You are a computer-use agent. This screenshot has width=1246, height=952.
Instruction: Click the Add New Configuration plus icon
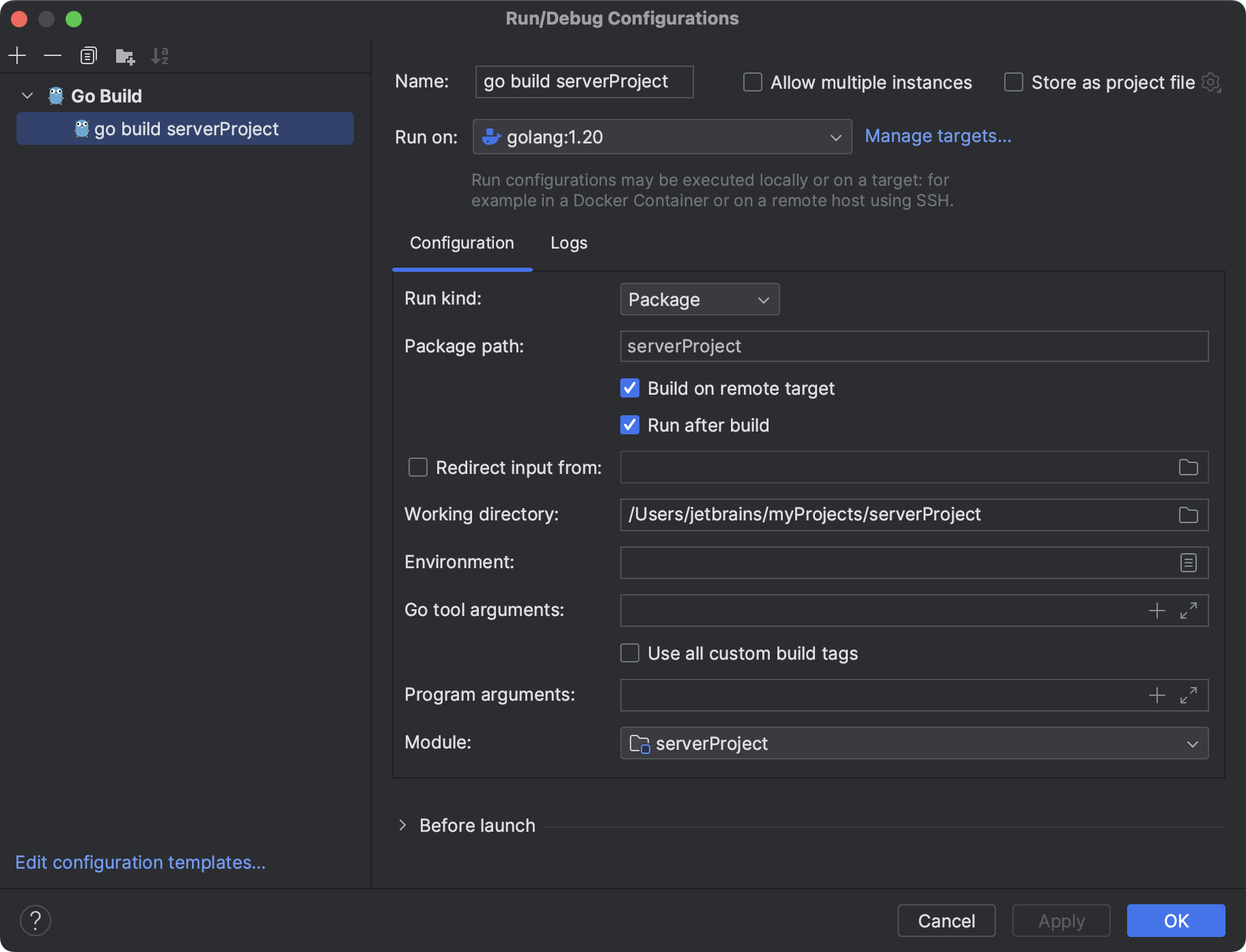[x=17, y=55]
